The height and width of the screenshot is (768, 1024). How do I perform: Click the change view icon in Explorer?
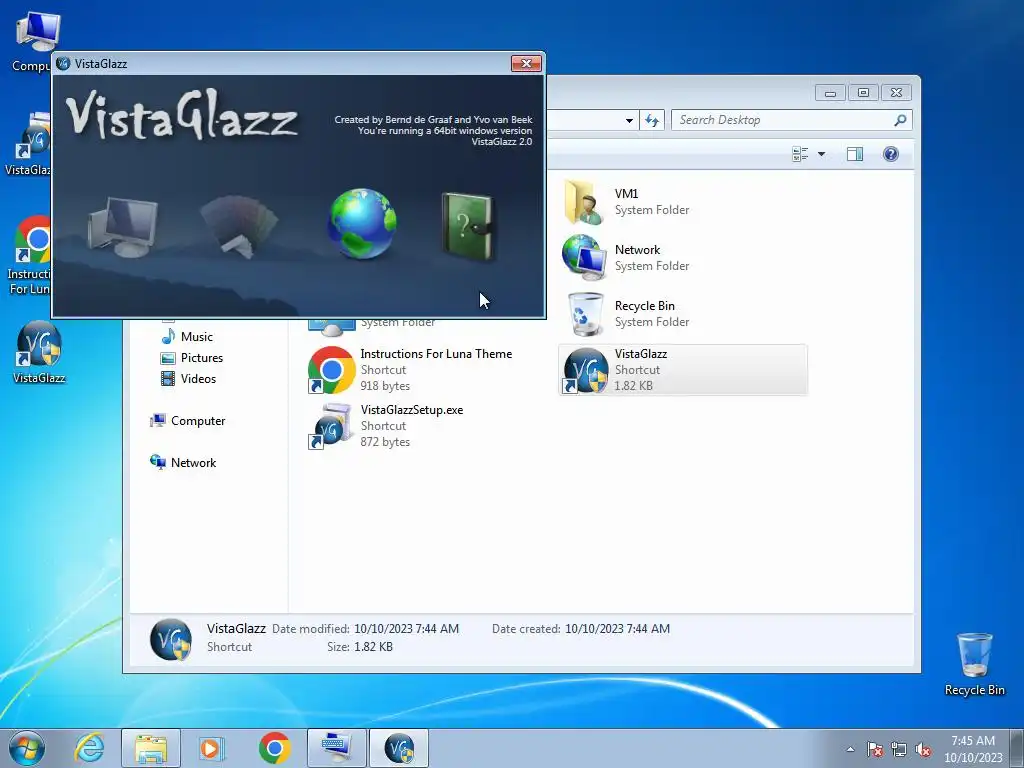point(800,154)
